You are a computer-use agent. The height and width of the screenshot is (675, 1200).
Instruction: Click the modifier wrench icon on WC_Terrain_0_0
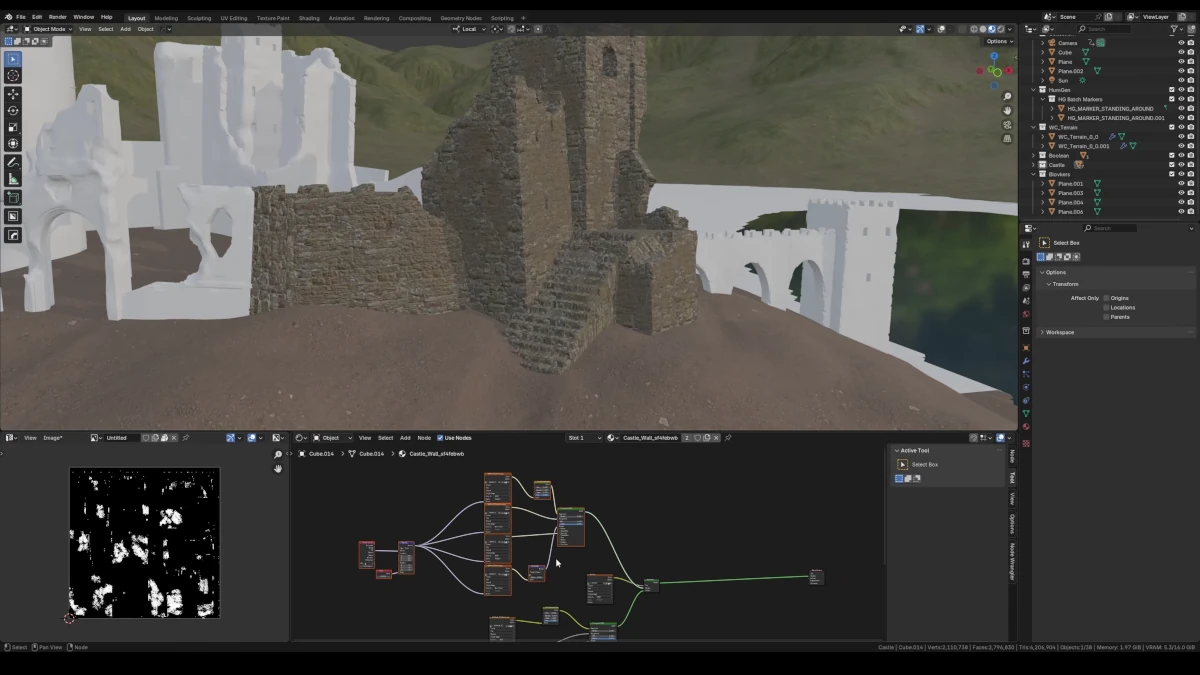1112,137
